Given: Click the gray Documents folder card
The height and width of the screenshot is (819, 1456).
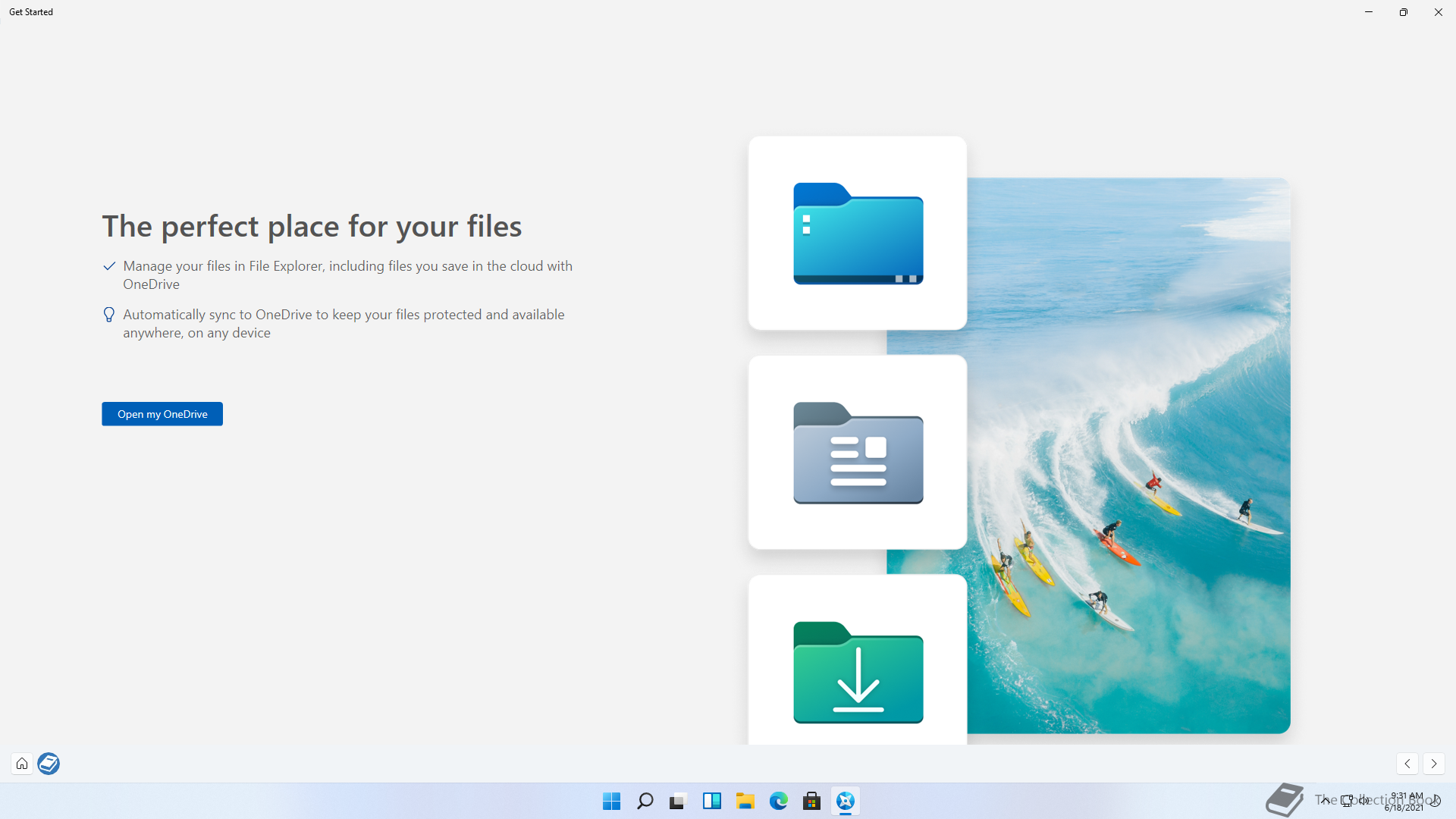Looking at the screenshot, I should tap(857, 452).
